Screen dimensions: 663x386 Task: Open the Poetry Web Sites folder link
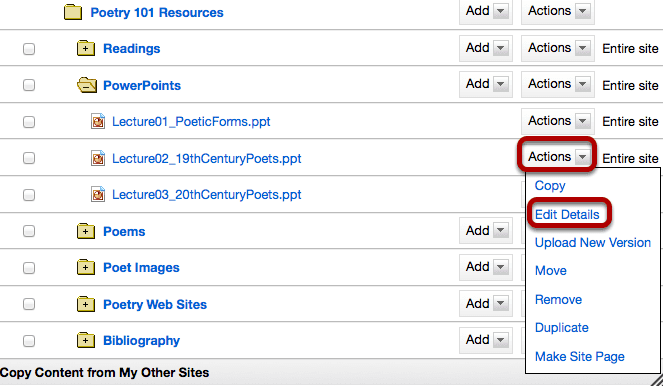[155, 304]
